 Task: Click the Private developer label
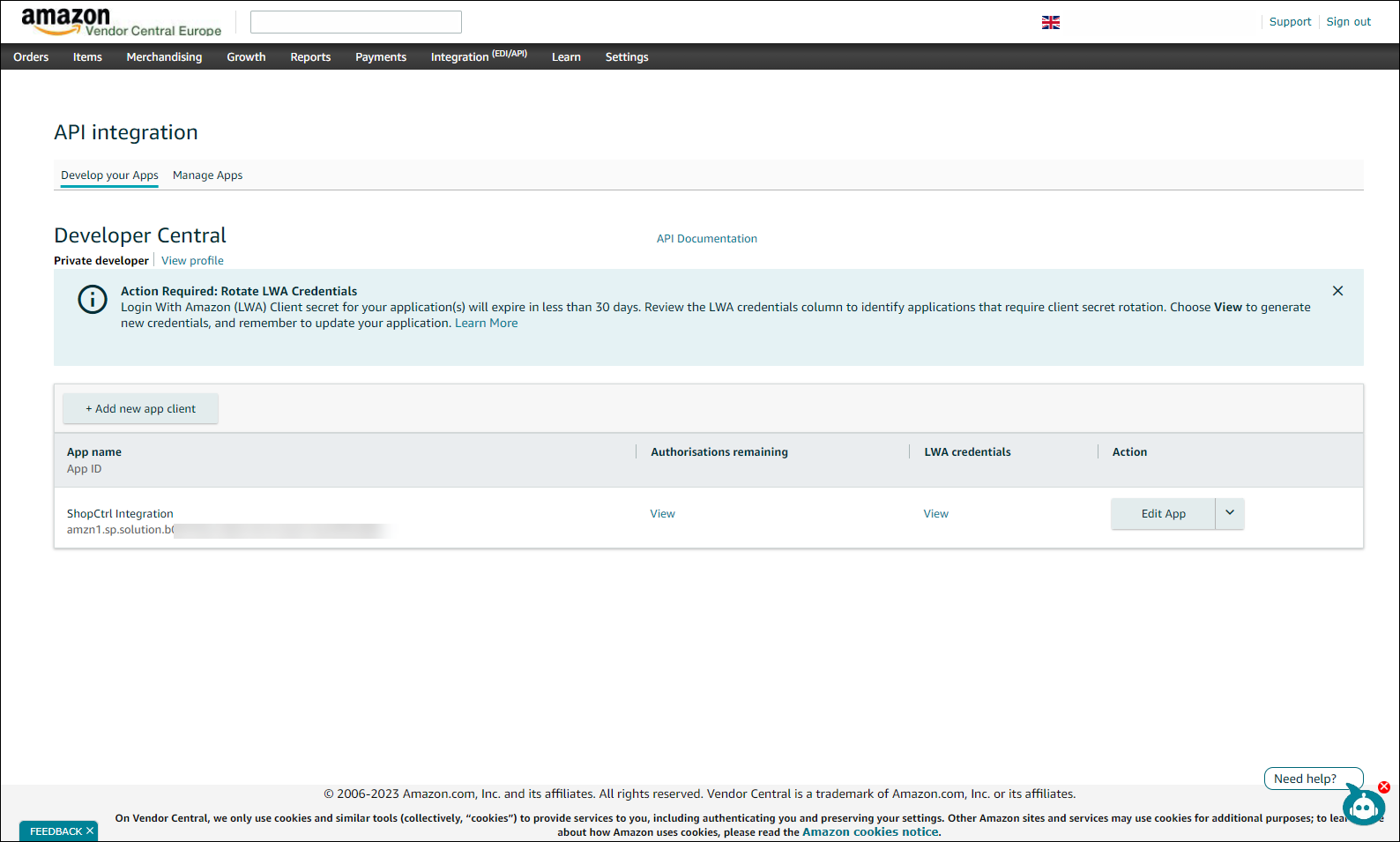(x=101, y=261)
